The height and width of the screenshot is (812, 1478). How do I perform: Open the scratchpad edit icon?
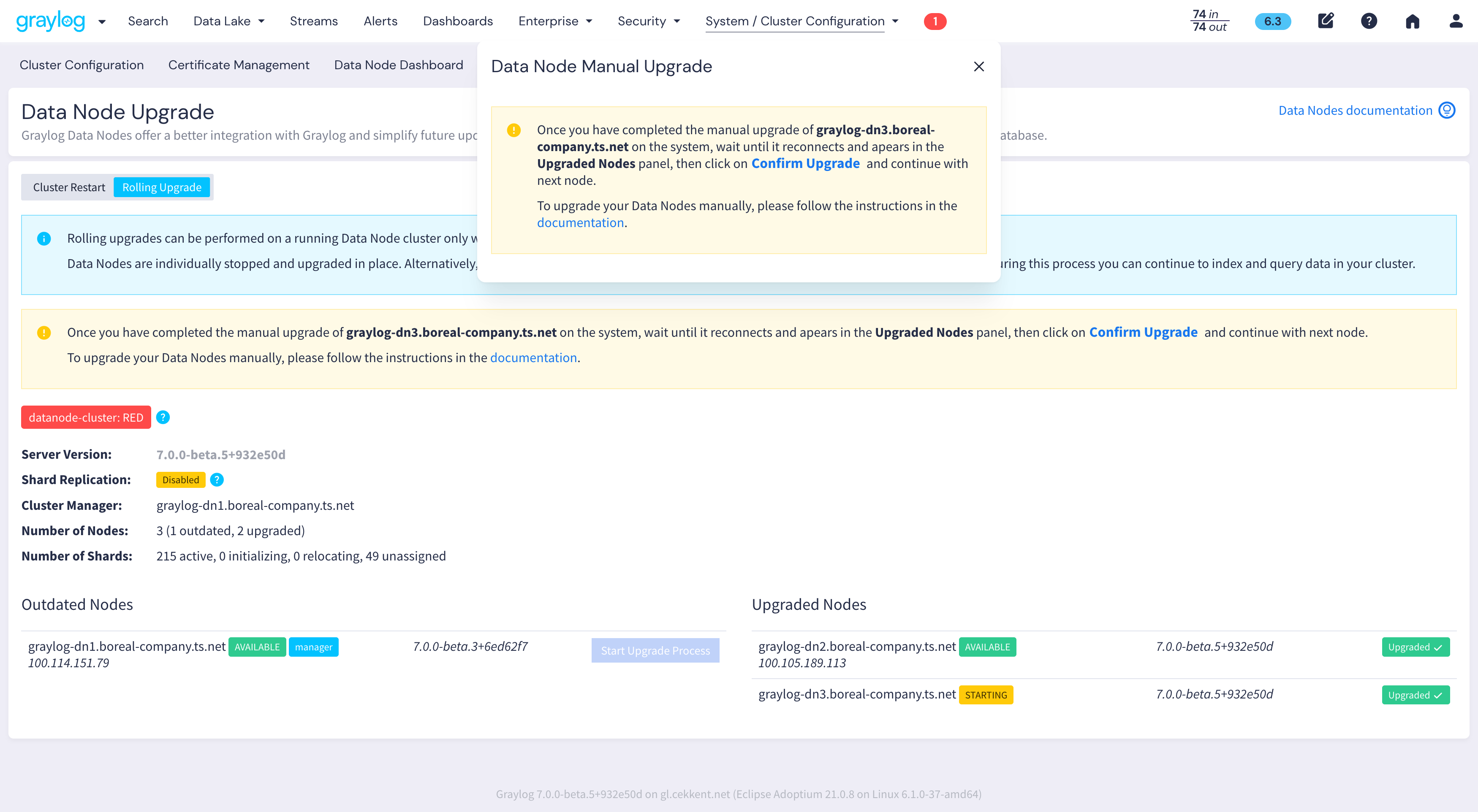[1326, 21]
